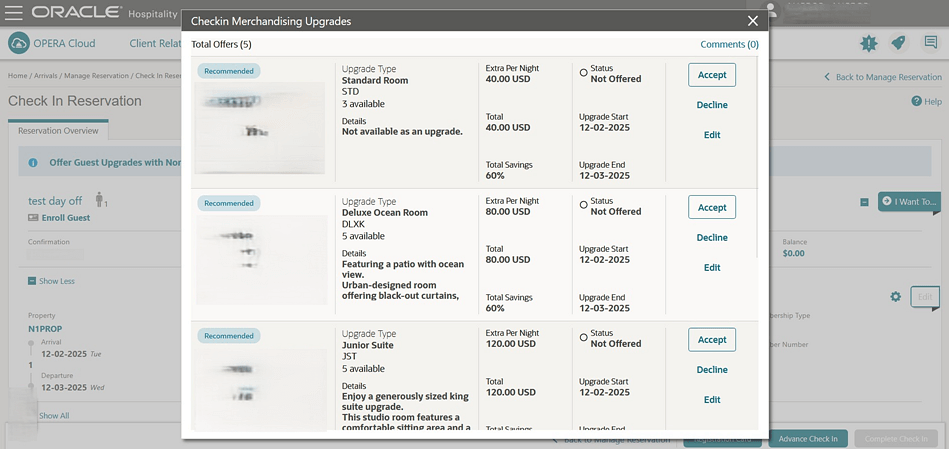Click Recommended badge on Junior Suite
Image resolution: width=949 pixels, height=449 pixels.
pos(229,336)
